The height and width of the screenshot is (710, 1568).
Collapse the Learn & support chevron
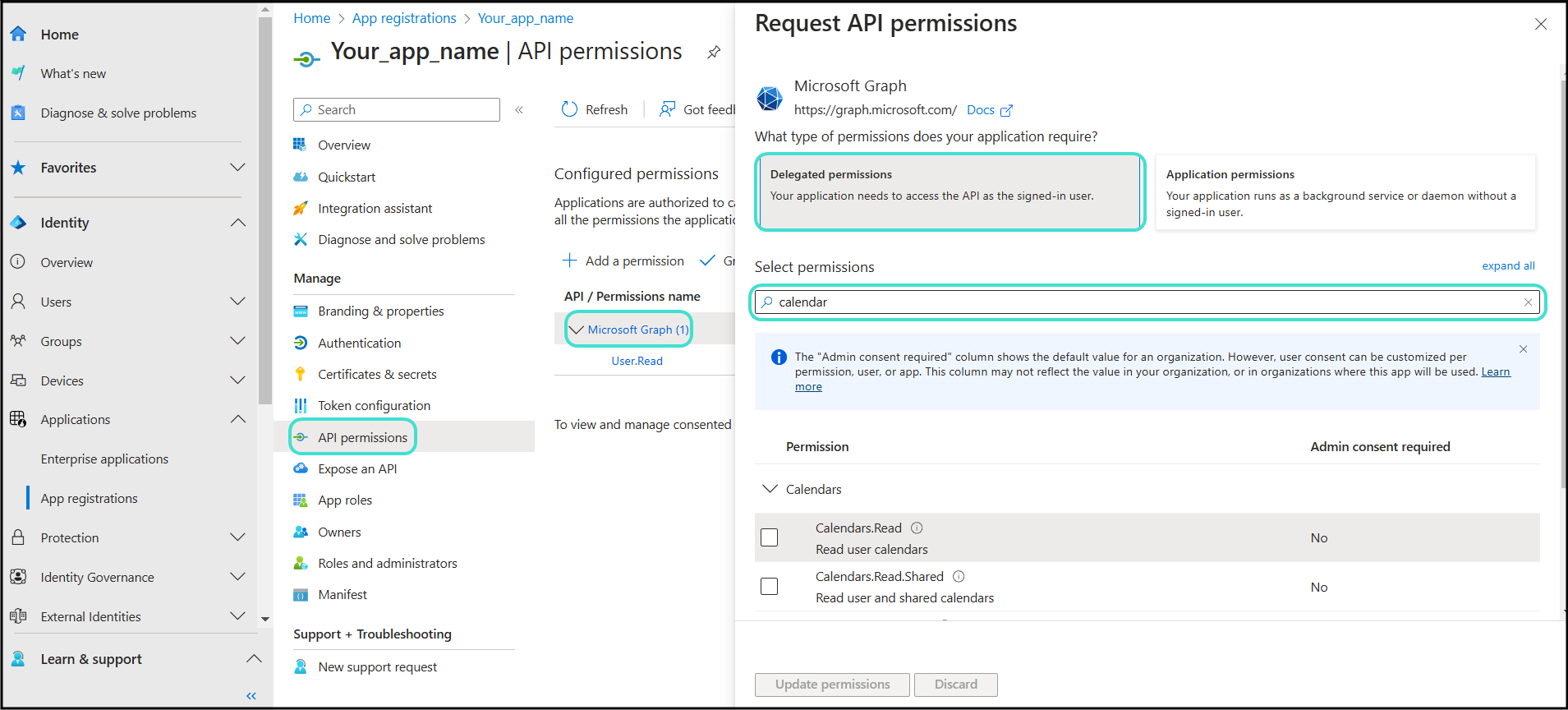(x=254, y=659)
